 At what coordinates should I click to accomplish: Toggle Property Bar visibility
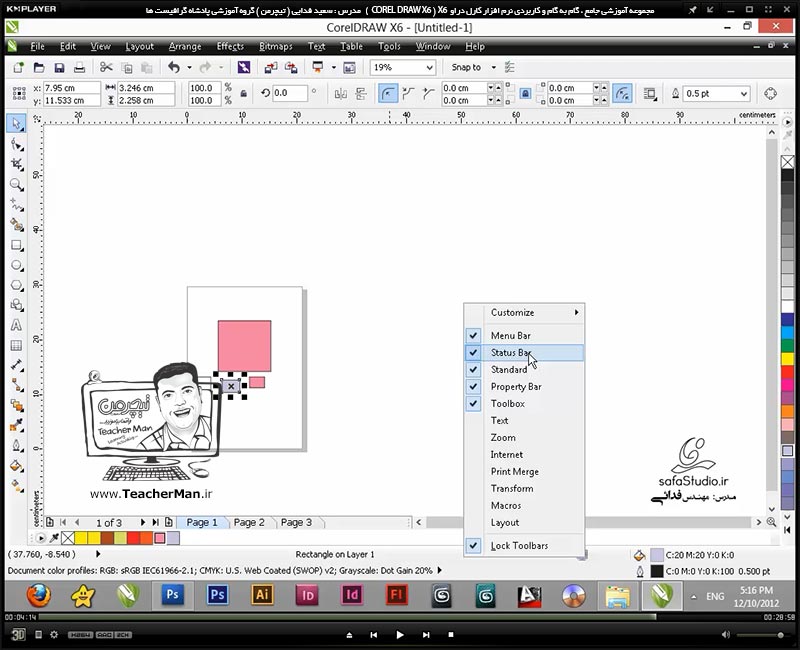(x=524, y=387)
